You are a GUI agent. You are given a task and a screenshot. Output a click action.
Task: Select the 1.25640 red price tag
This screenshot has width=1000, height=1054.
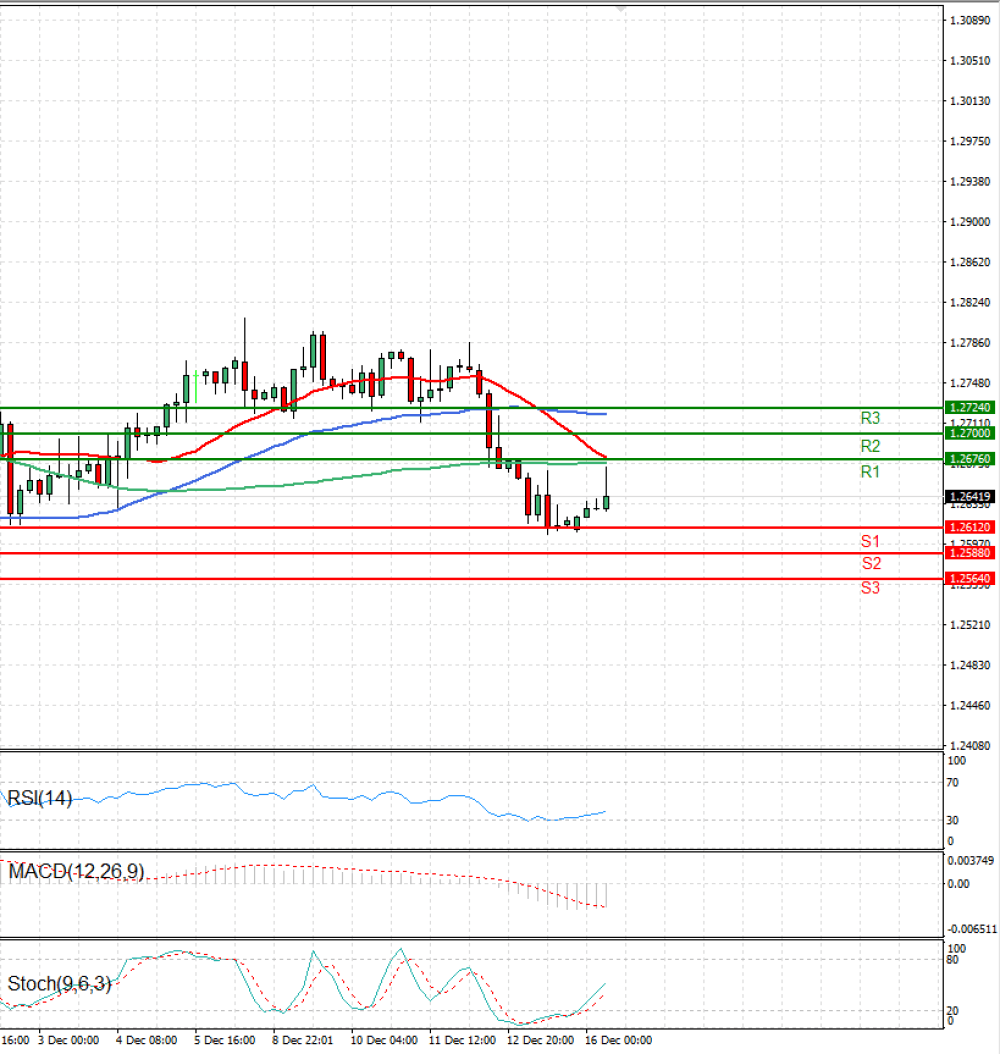[970, 578]
